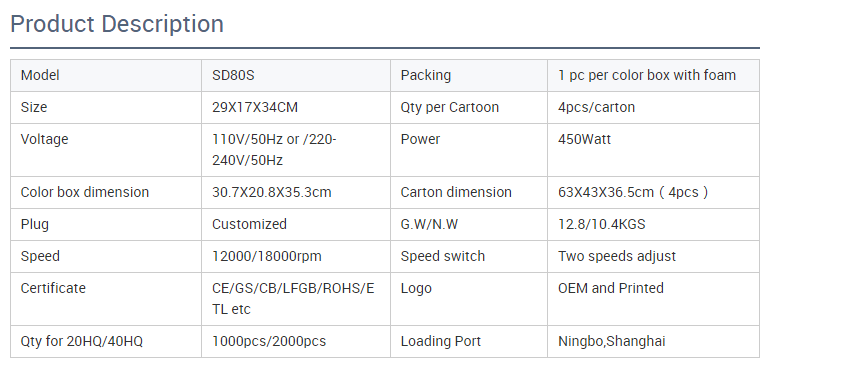Select the Voltage label cell

pos(106,150)
